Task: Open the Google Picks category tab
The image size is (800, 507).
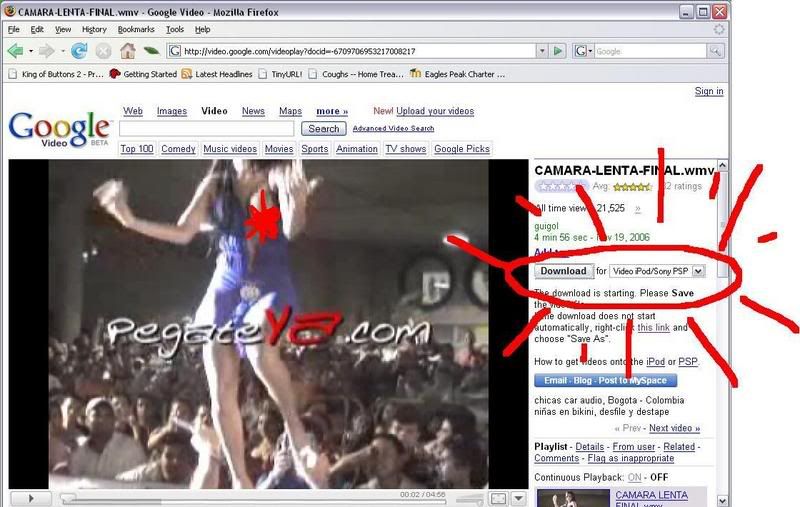Action: [x=462, y=149]
